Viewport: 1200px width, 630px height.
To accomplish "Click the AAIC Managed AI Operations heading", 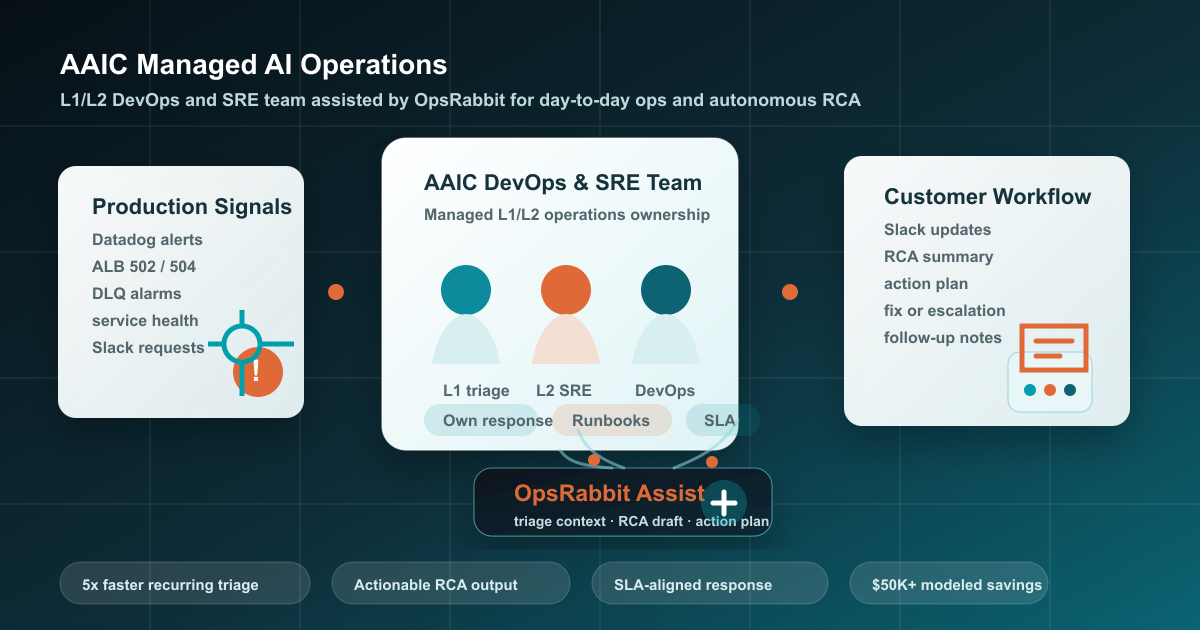I will pyautogui.click(x=254, y=64).
